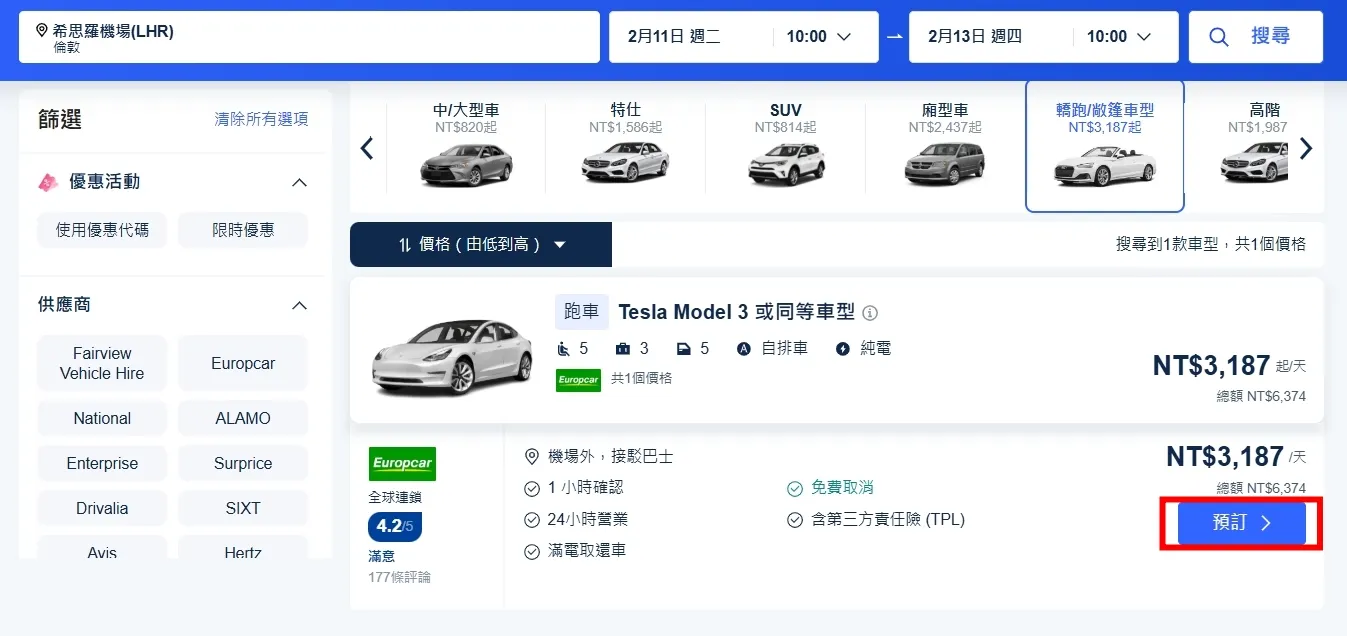1347x636 pixels.
Task: Click the luggage icon showing 3
Action: pyautogui.click(x=623, y=349)
